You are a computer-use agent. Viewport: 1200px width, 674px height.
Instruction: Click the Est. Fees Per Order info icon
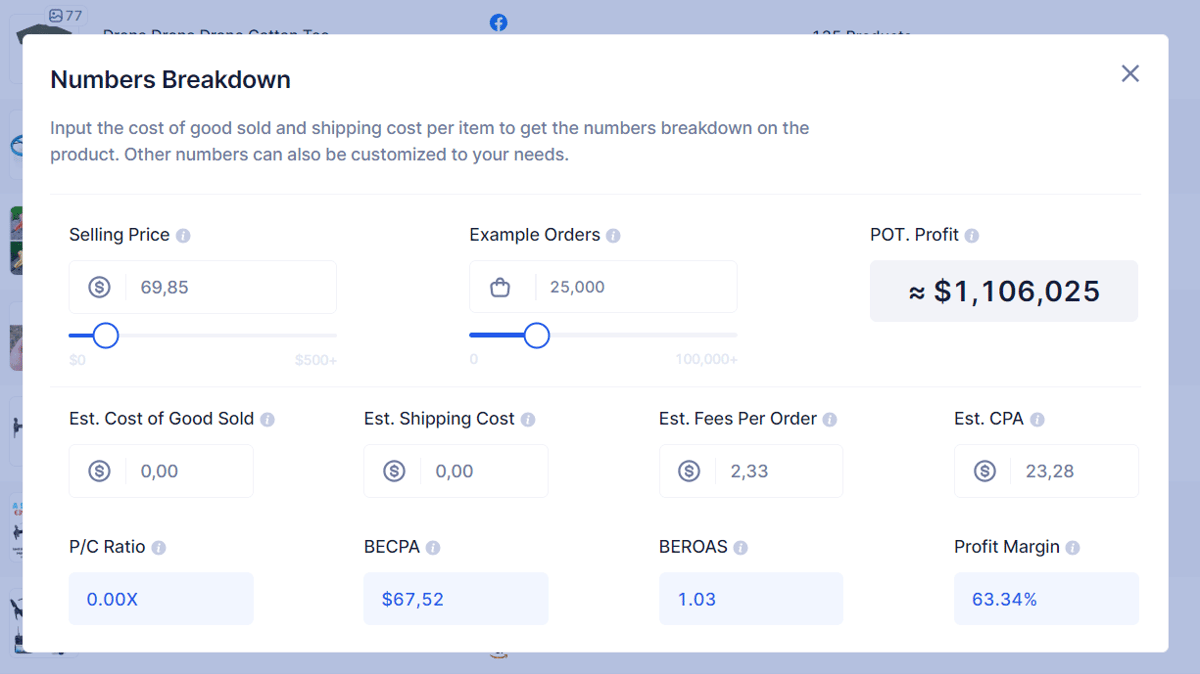click(830, 420)
